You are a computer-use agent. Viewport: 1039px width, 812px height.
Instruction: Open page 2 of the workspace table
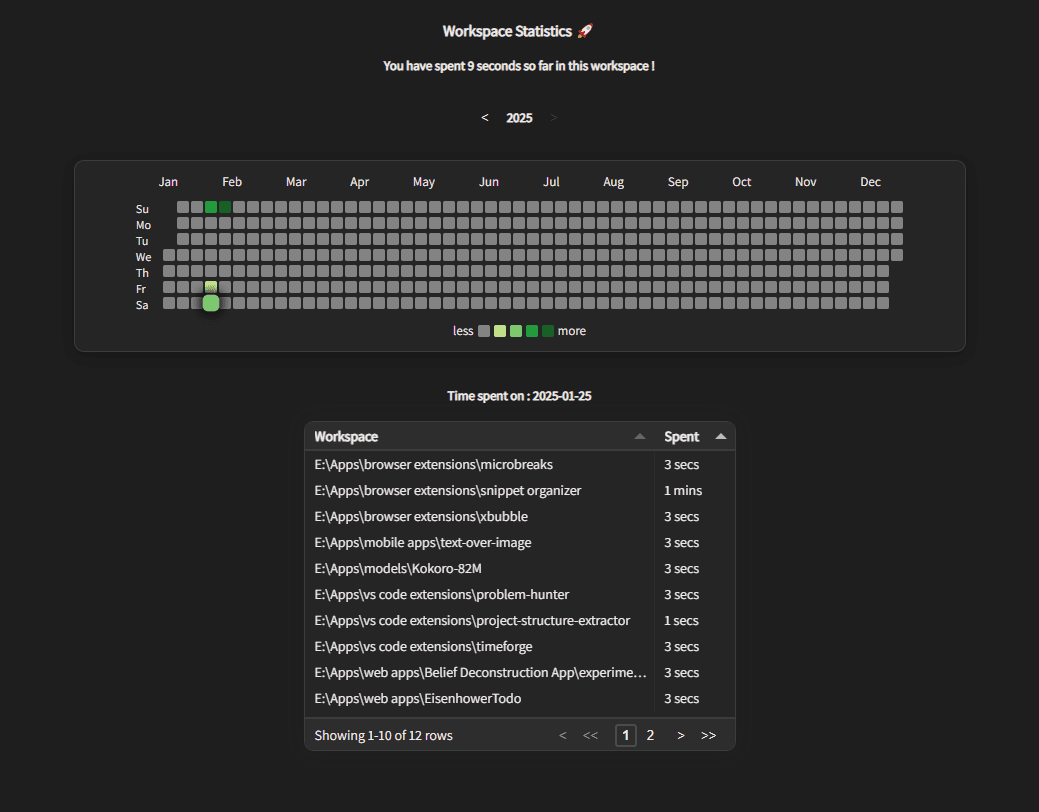click(650, 736)
